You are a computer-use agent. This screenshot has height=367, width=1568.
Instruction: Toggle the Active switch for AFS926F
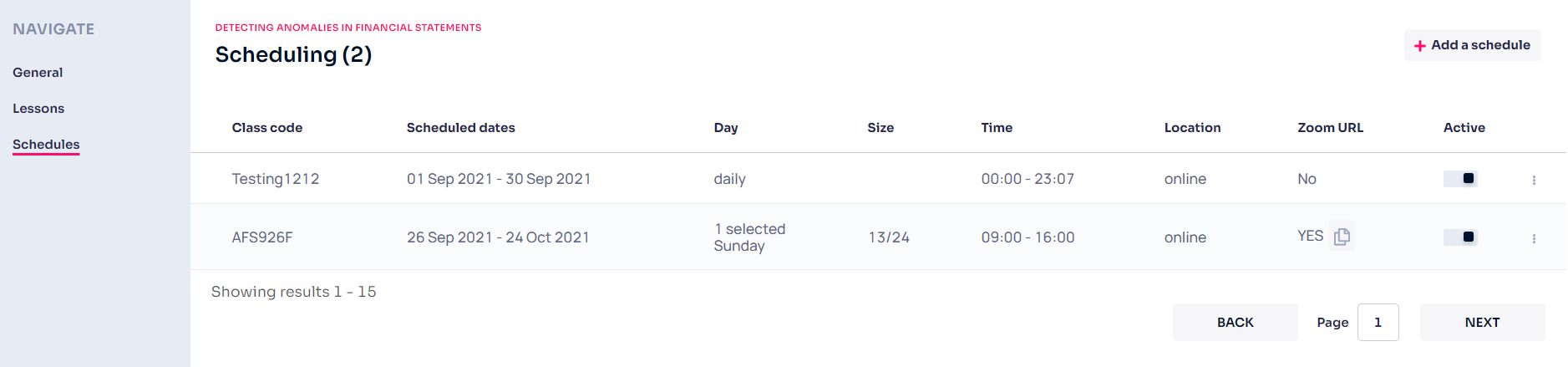[x=1460, y=237]
